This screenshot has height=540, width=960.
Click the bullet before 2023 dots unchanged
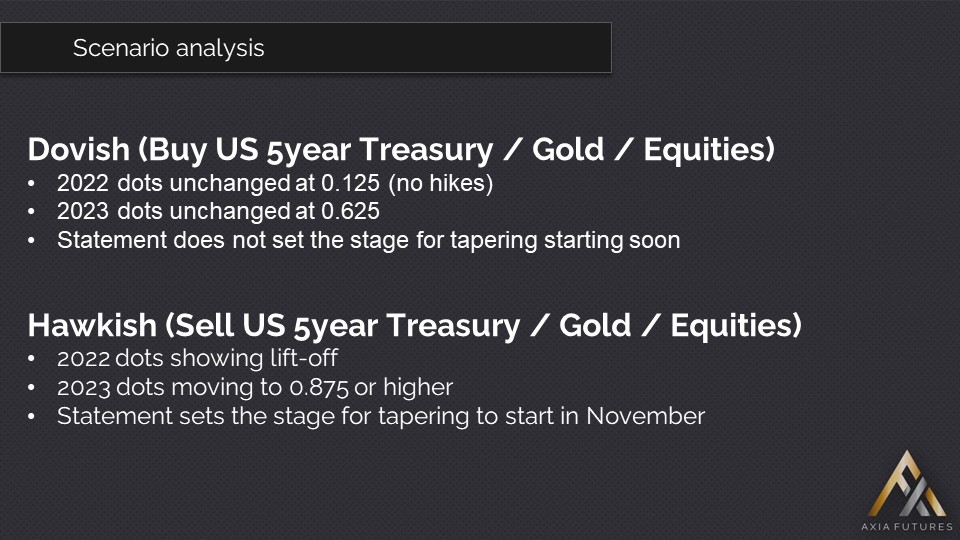(35, 213)
